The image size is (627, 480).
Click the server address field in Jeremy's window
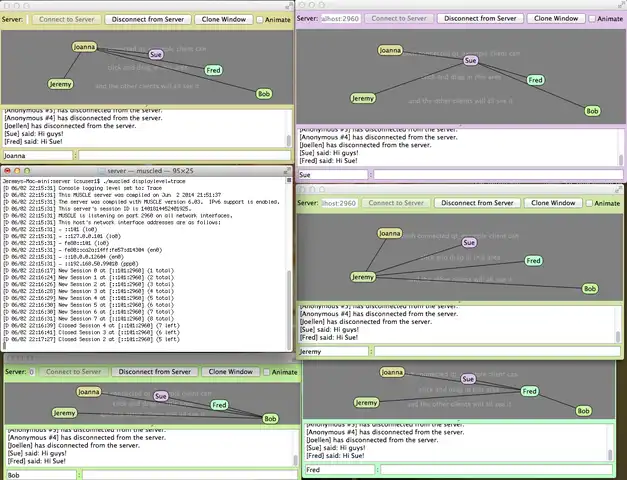pos(339,203)
